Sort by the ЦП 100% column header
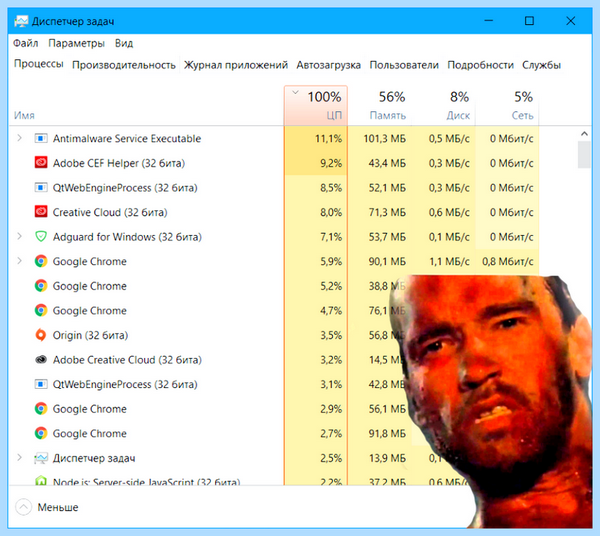 click(x=316, y=106)
